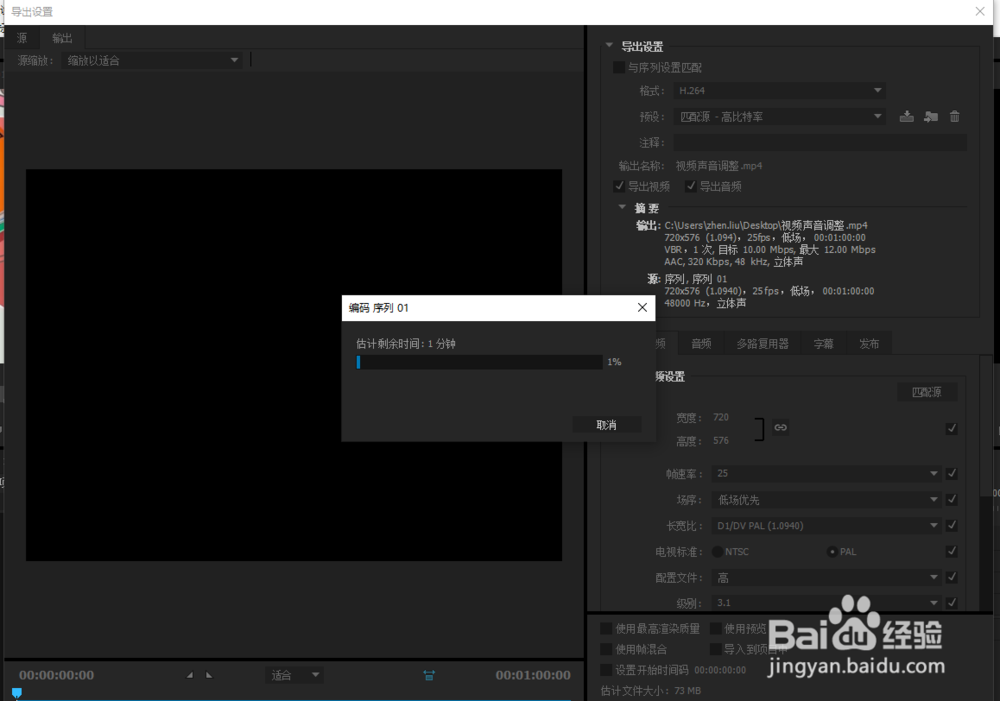1000x701 pixels.
Task: Click the current time 00:00:00:00 display
Action: pyautogui.click(x=56, y=675)
